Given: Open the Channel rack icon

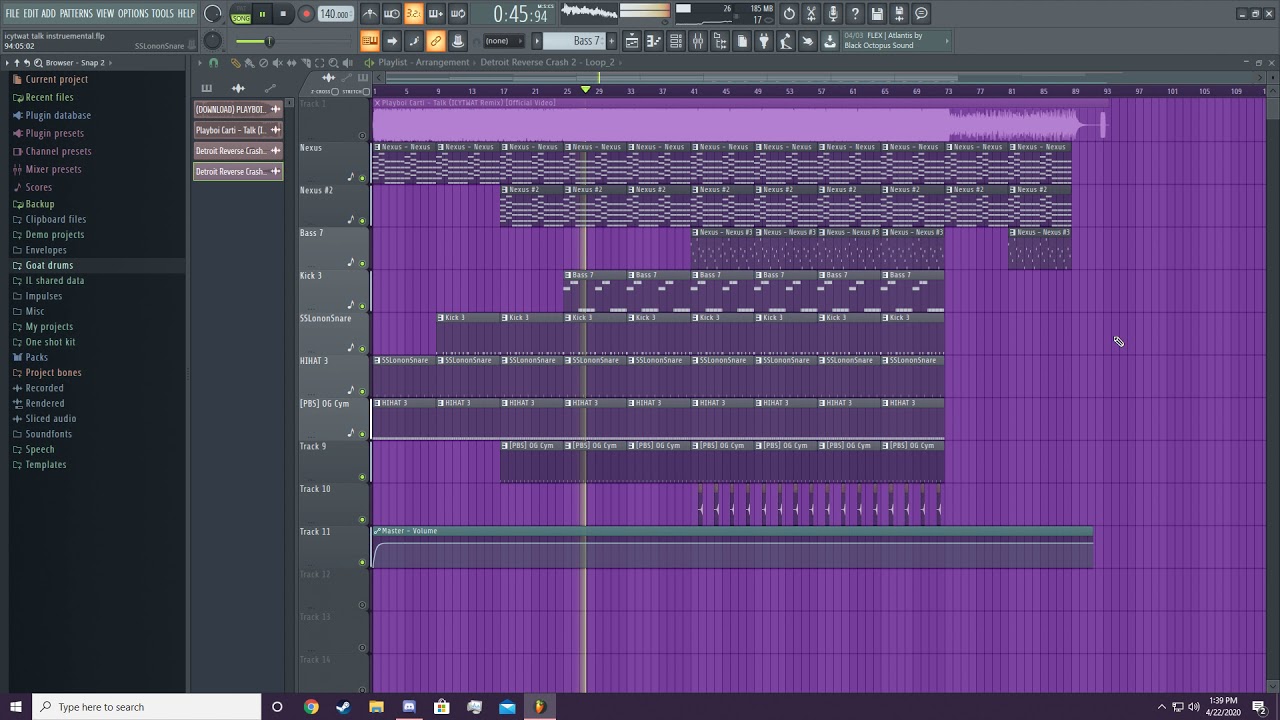Looking at the screenshot, I should click(x=675, y=41).
